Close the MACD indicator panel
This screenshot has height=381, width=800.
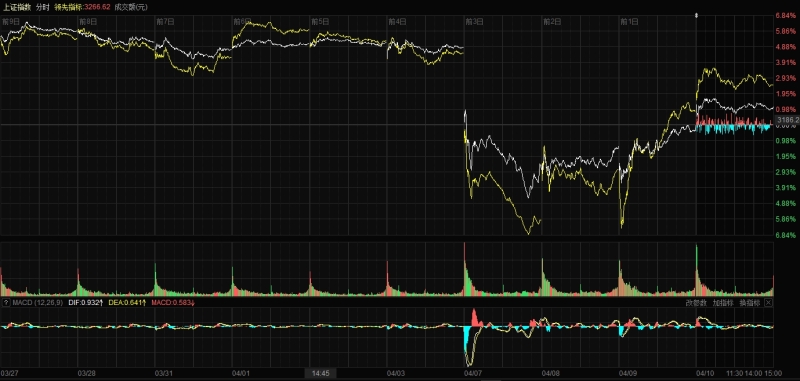[768, 303]
